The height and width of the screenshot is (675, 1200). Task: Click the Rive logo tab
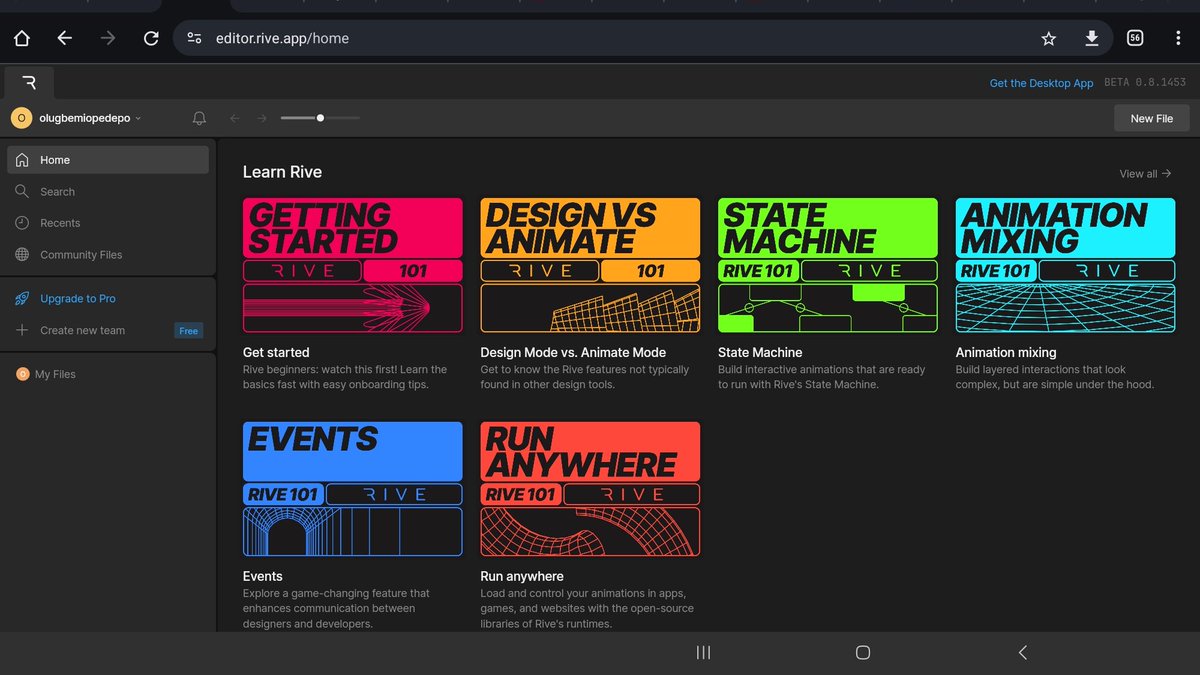[29, 82]
